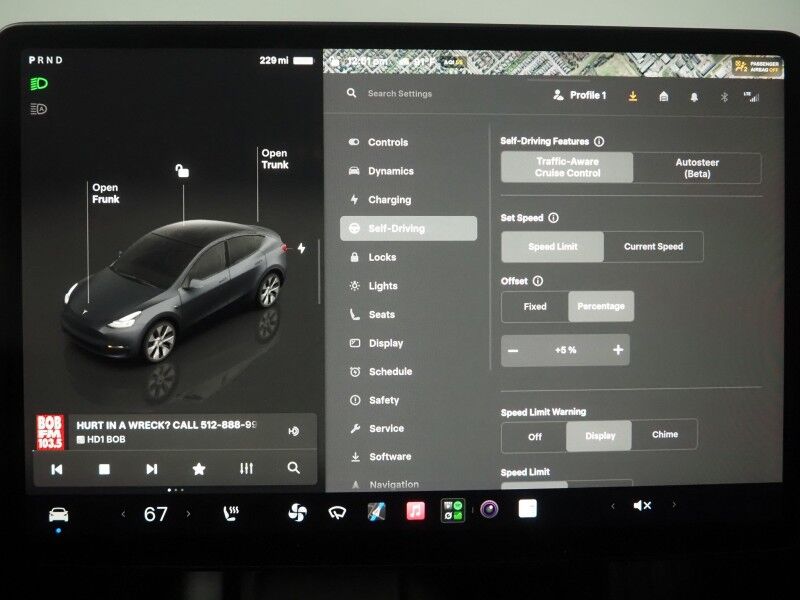Open the navigation app icon
800x600 pixels.
(377, 511)
